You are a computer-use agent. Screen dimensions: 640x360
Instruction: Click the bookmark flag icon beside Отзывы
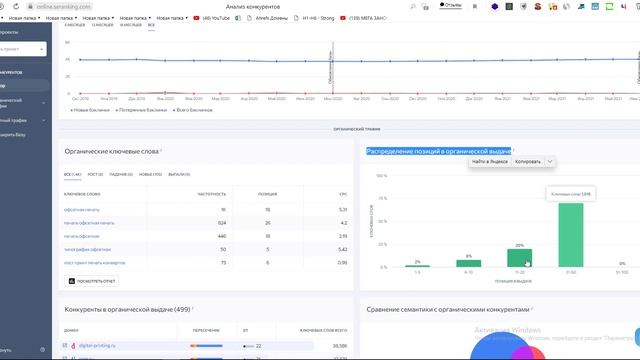[475, 7]
